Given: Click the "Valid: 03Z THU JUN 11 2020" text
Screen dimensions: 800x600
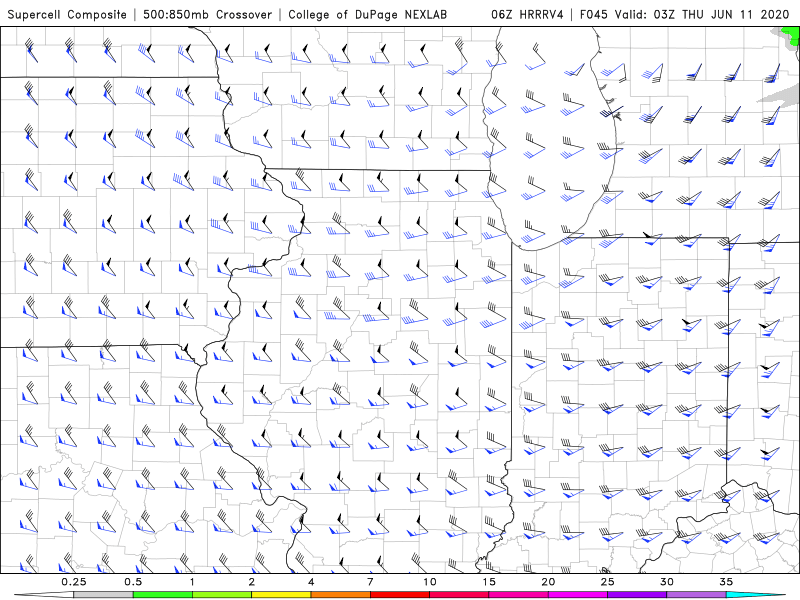Looking at the screenshot, I should click(x=702, y=14).
